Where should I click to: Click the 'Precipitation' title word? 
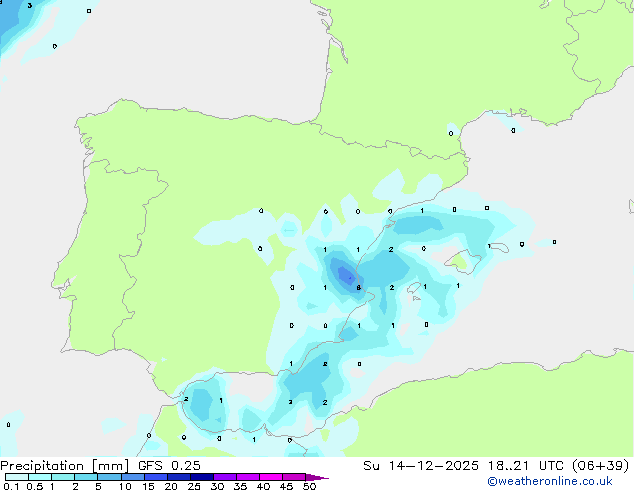tap(42, 466)
